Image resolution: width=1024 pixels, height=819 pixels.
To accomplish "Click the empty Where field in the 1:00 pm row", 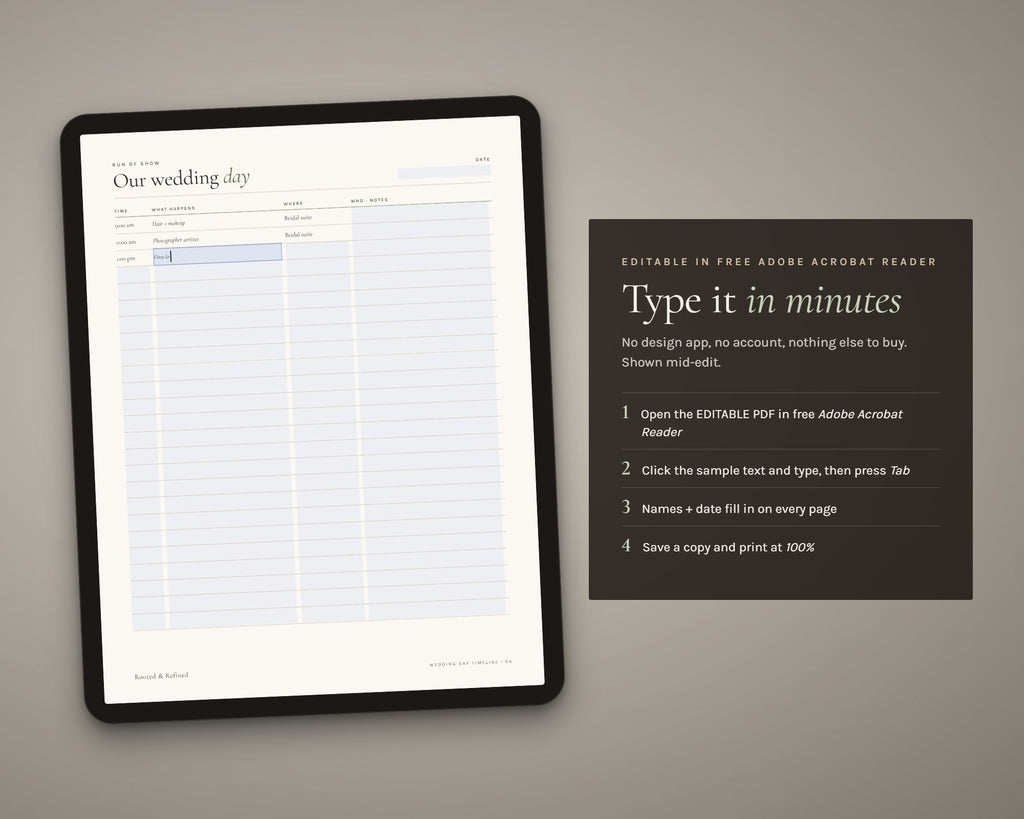I will pos(317,249).
